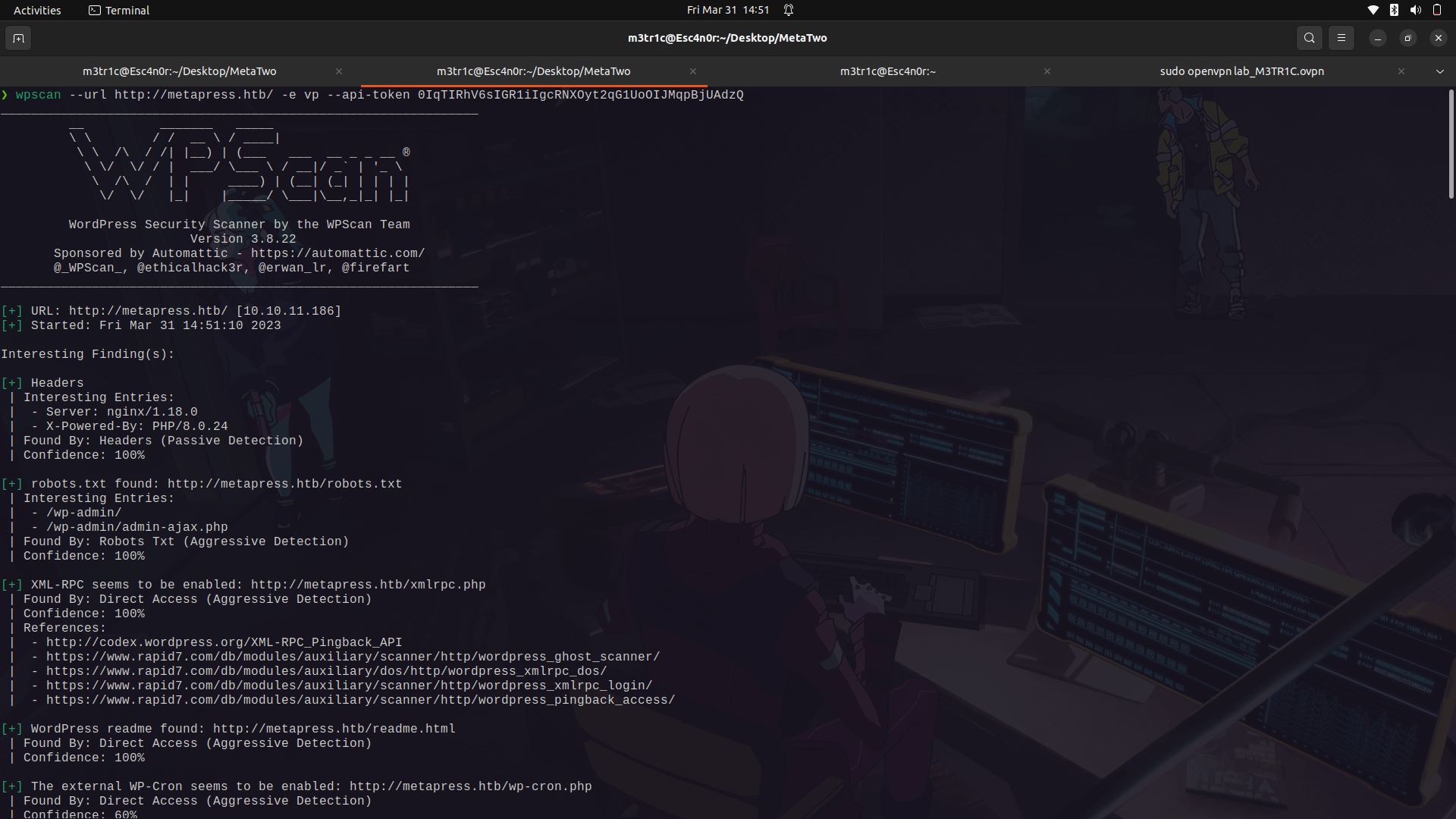The width and height of the screenshot is (1456, 819).
Task: Open a new terminal tab with the new-tab icon
Action: pyautogui.click(x=18, y=38)
